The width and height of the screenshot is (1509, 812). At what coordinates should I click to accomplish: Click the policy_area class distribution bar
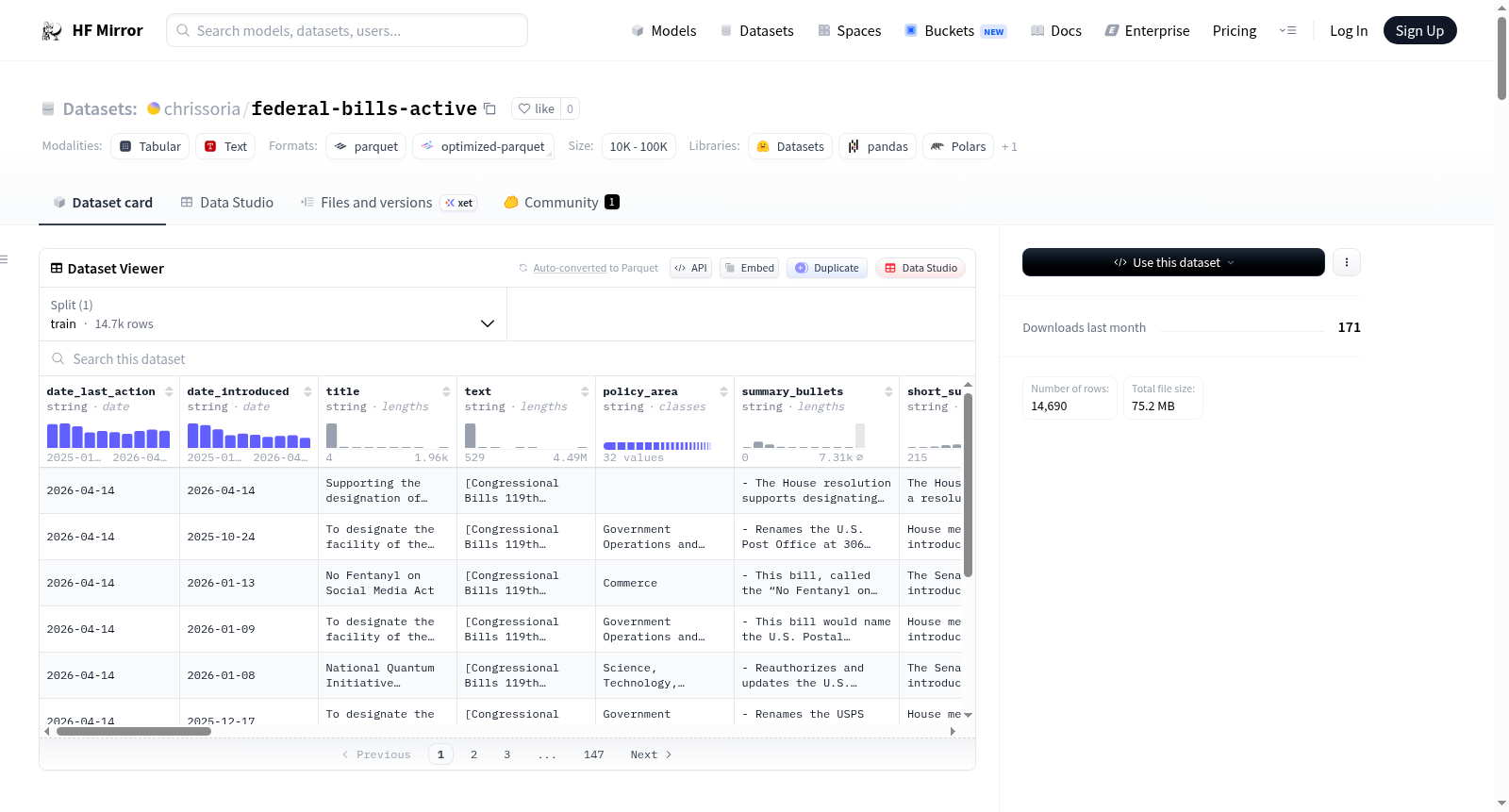[656, 445]
